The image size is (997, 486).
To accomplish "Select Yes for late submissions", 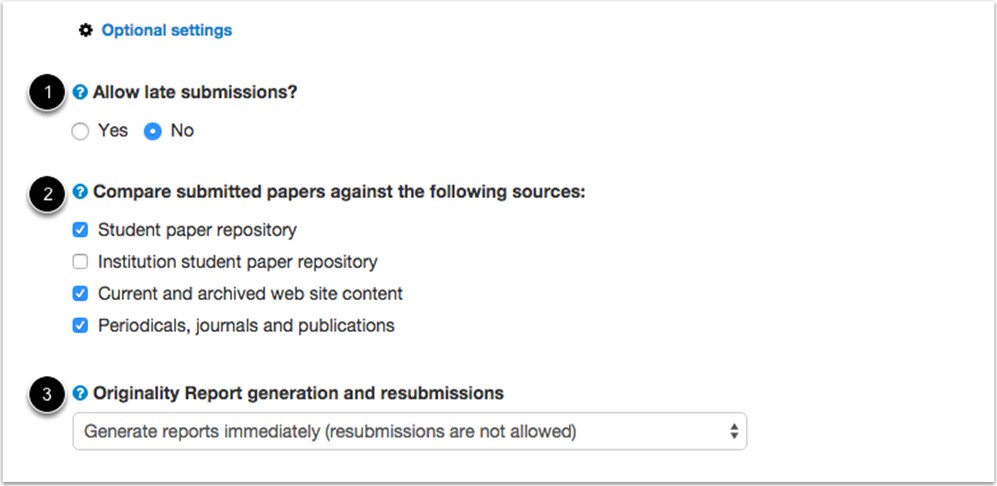I will click(80, 132).
